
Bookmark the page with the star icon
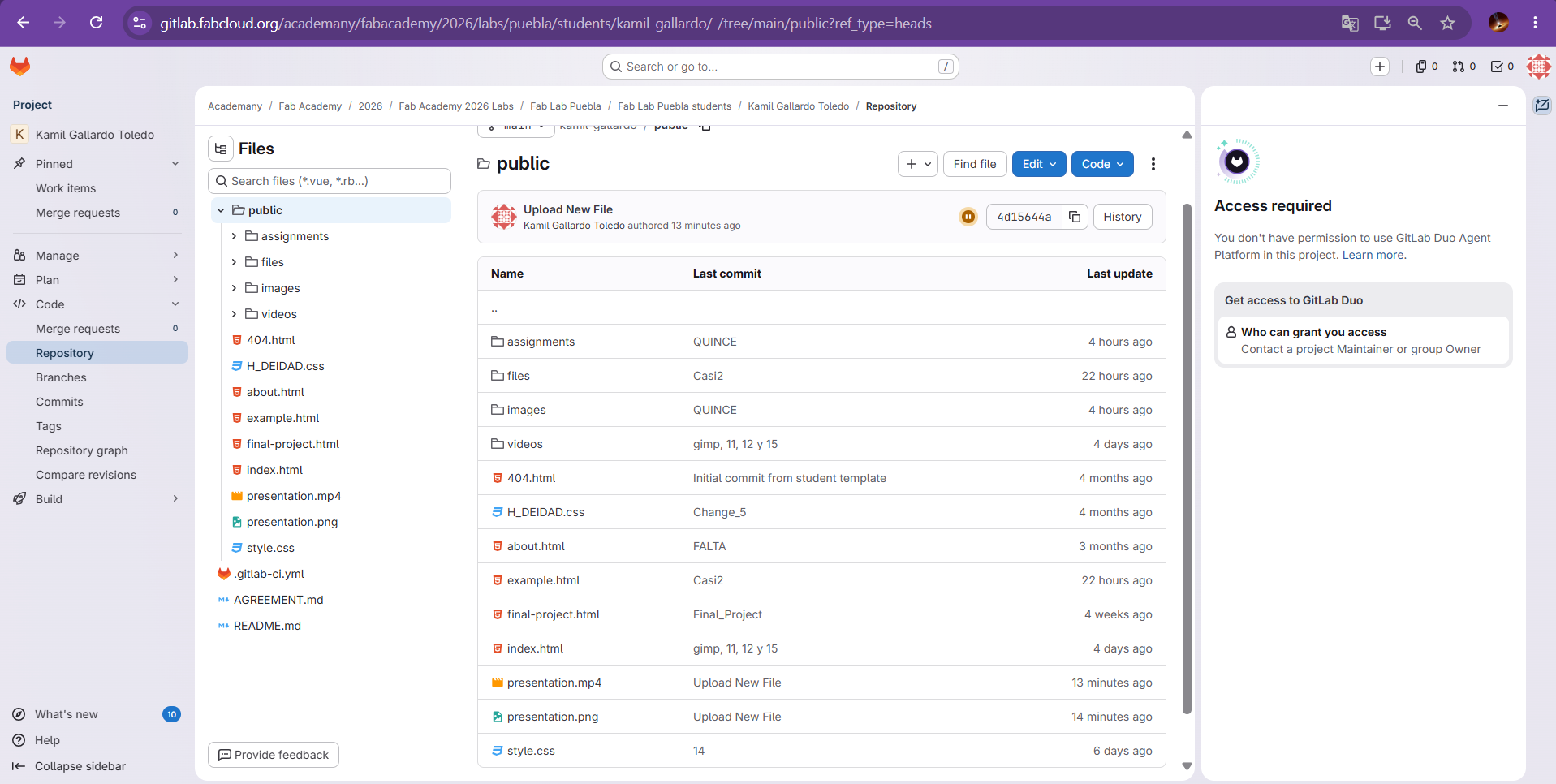(1447, 23)
